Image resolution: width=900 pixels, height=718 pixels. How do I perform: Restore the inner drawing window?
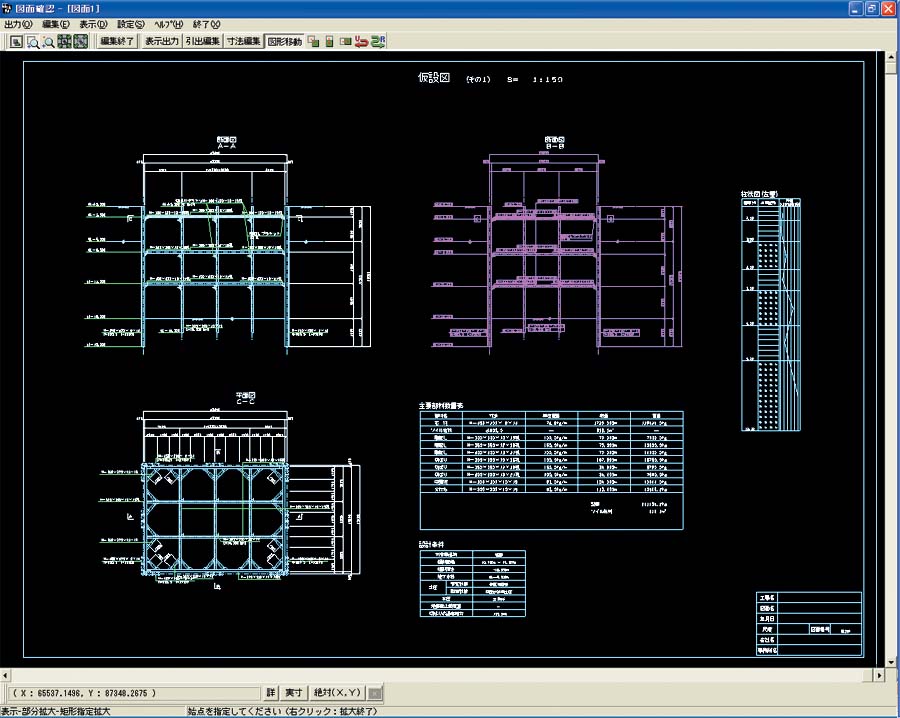coord(872,9)
